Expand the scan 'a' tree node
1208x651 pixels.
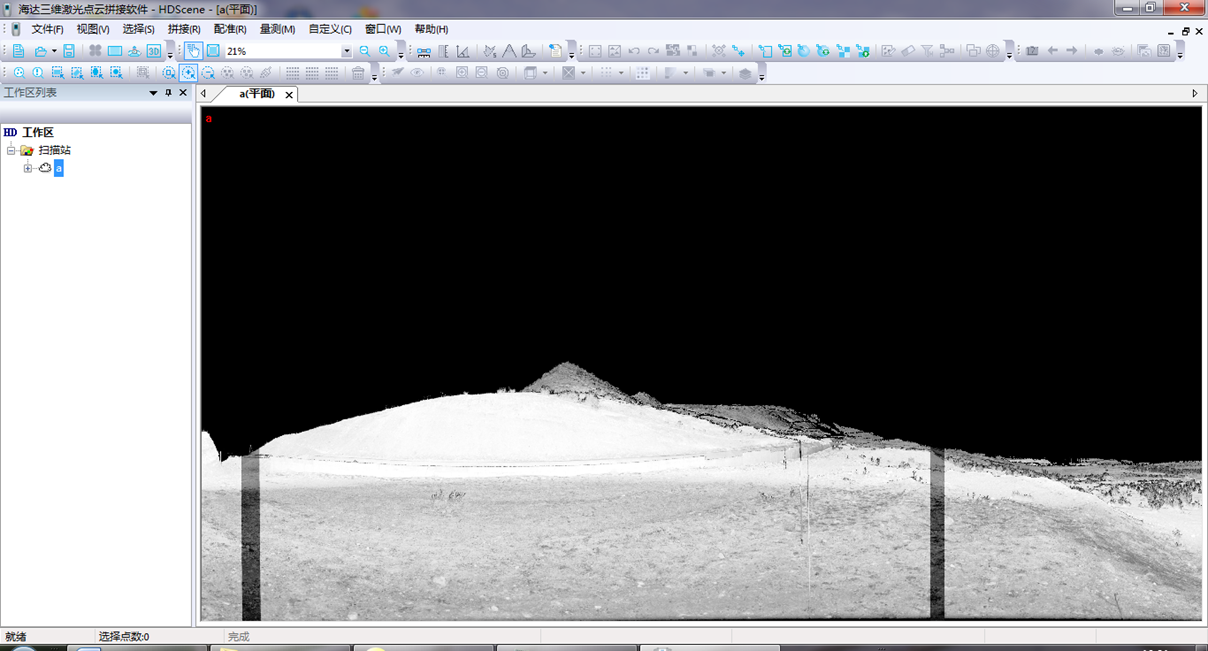coord(28,168)
